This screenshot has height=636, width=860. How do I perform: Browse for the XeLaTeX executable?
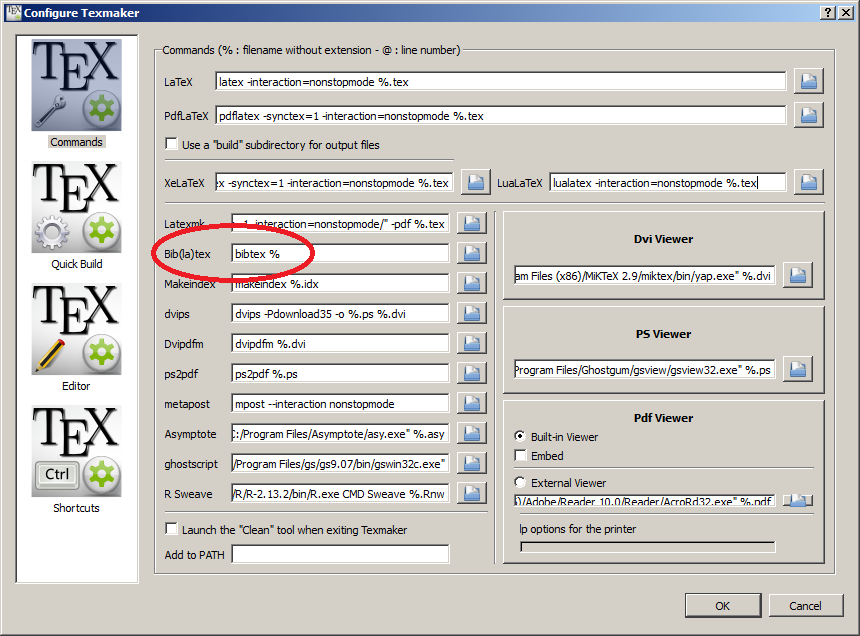(x=476, y=181)
